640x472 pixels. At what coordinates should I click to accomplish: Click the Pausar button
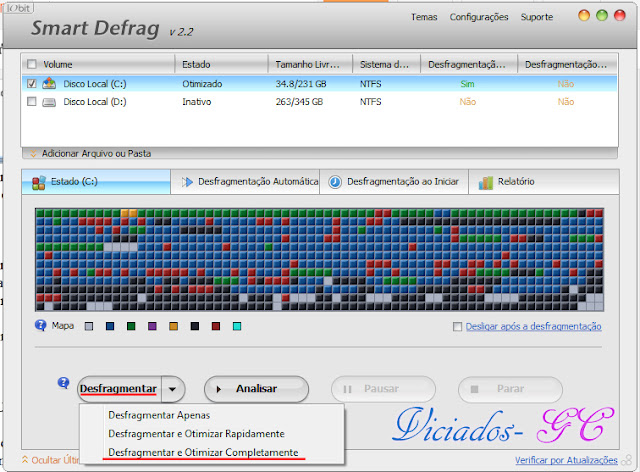(x=383, y=389)
